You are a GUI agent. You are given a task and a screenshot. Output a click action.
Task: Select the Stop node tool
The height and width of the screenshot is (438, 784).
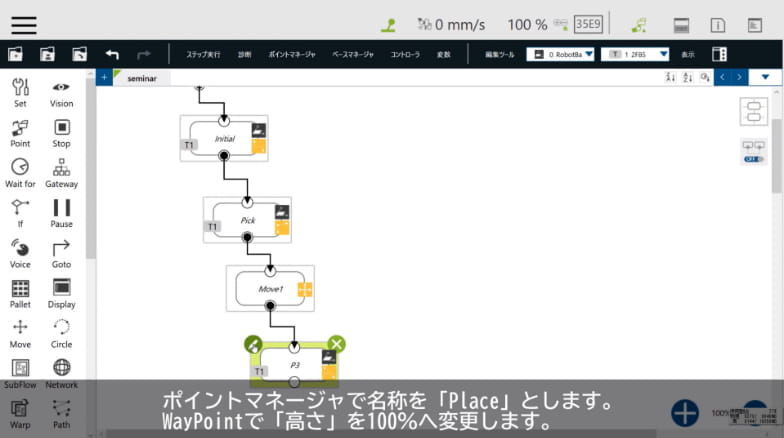click(x=62, y=134)
